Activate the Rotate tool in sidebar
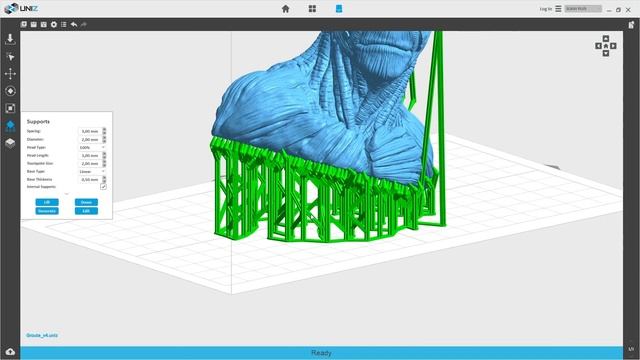 click(x=10, y=91)
